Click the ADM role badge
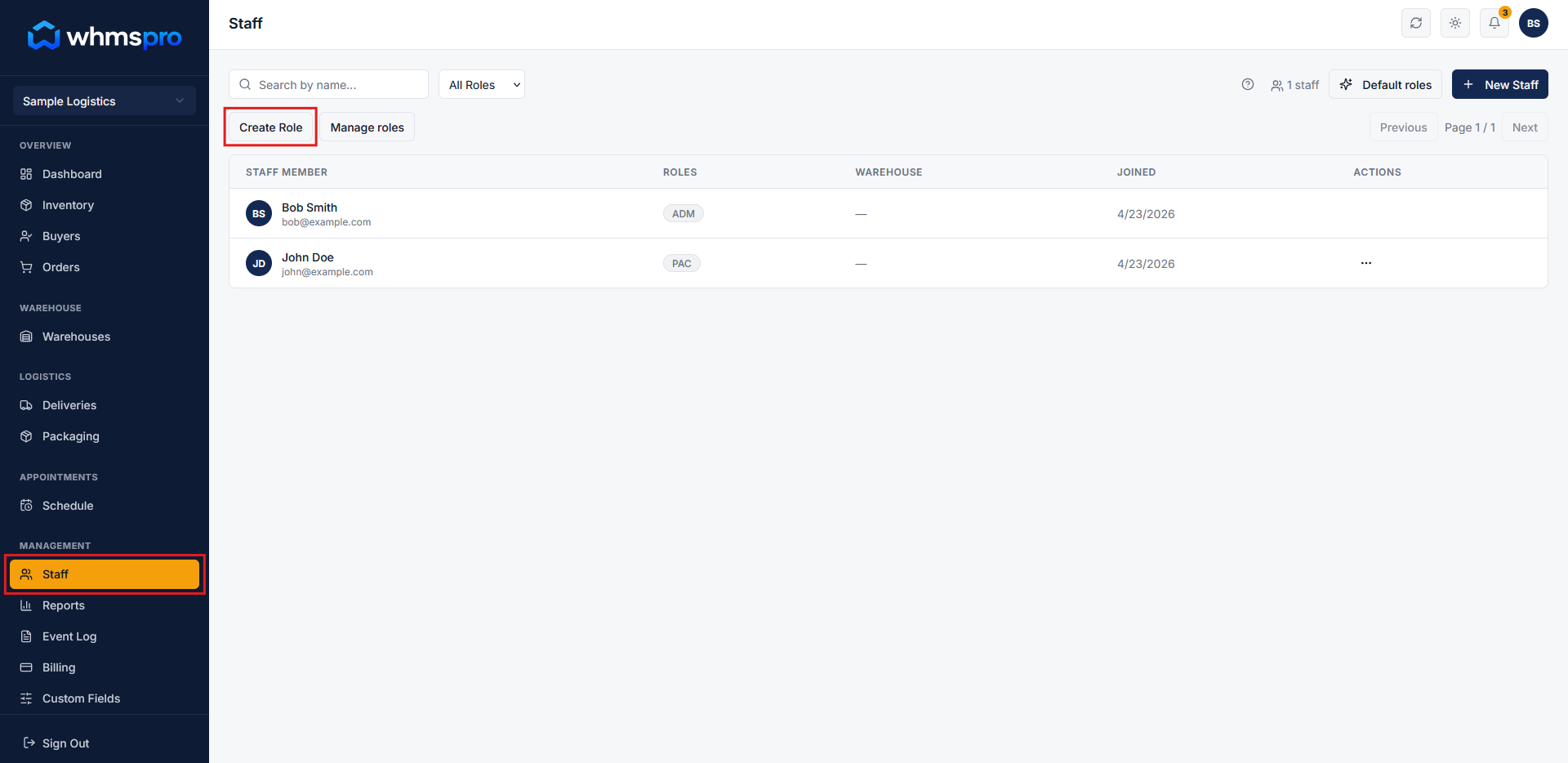The height and width of the screenshot is (763, 1568). tap(684, 213)
